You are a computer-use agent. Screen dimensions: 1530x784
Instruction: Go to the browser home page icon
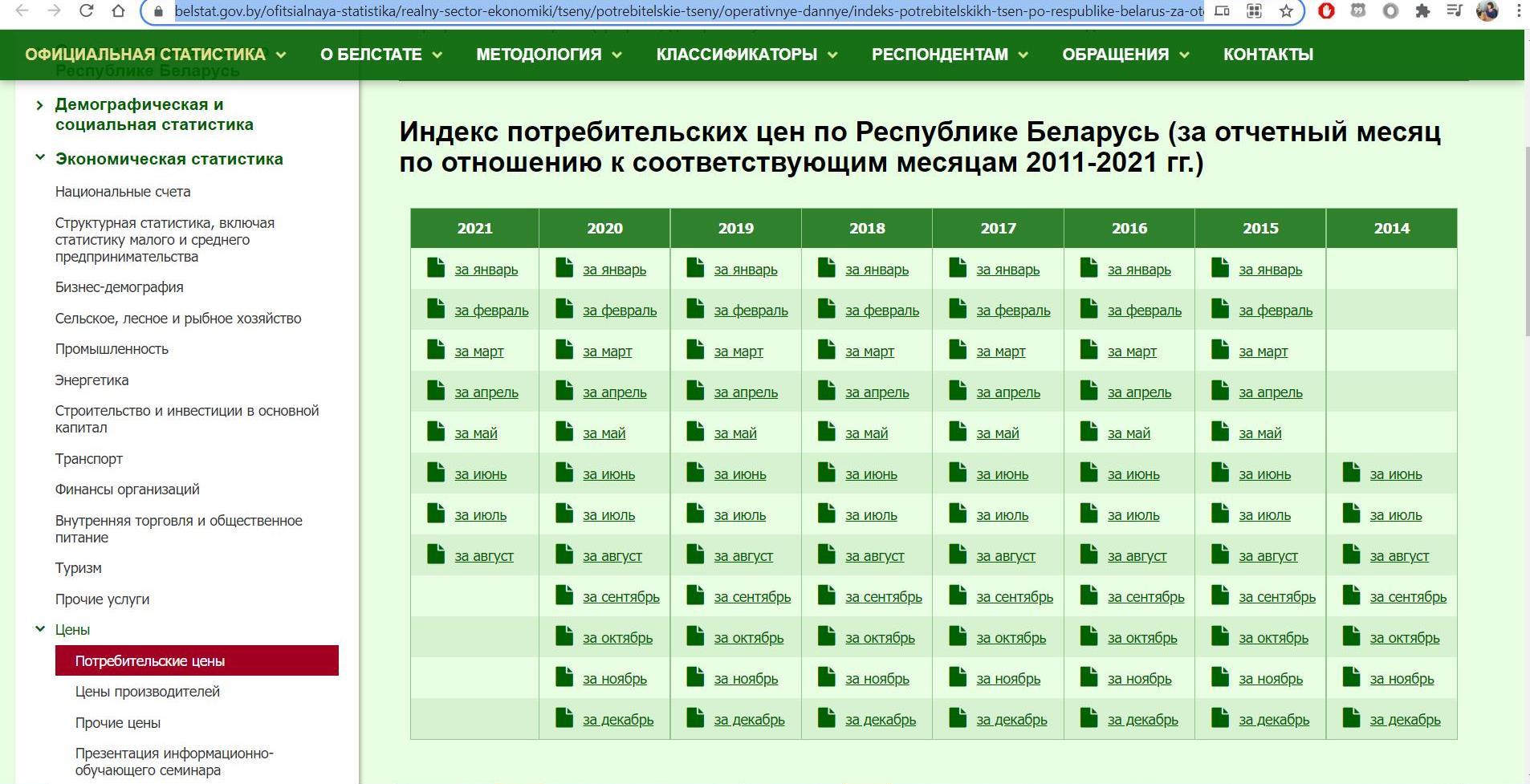coord(118,11)
